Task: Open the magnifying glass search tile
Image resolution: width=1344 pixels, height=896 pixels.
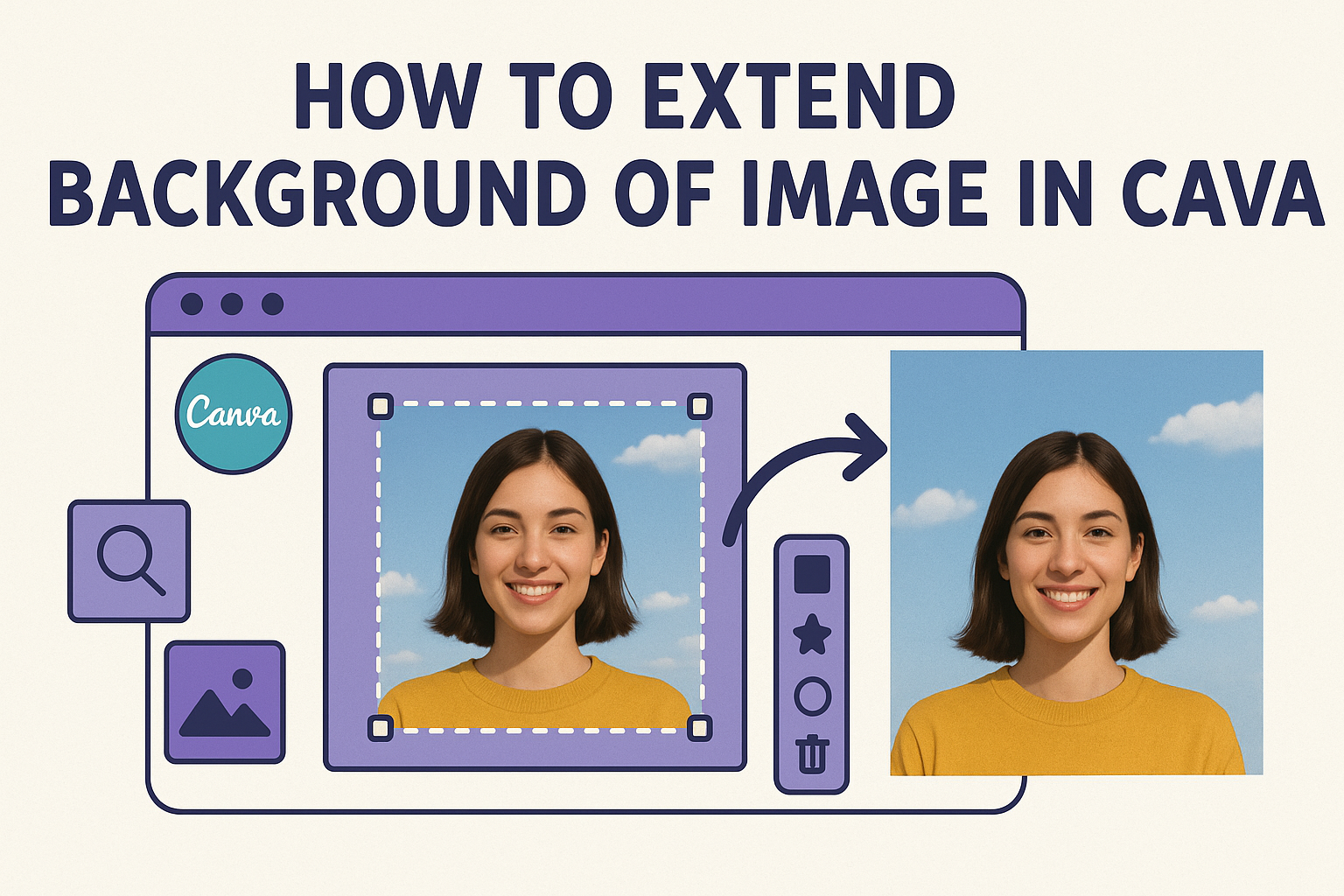Action: point(129,561)
